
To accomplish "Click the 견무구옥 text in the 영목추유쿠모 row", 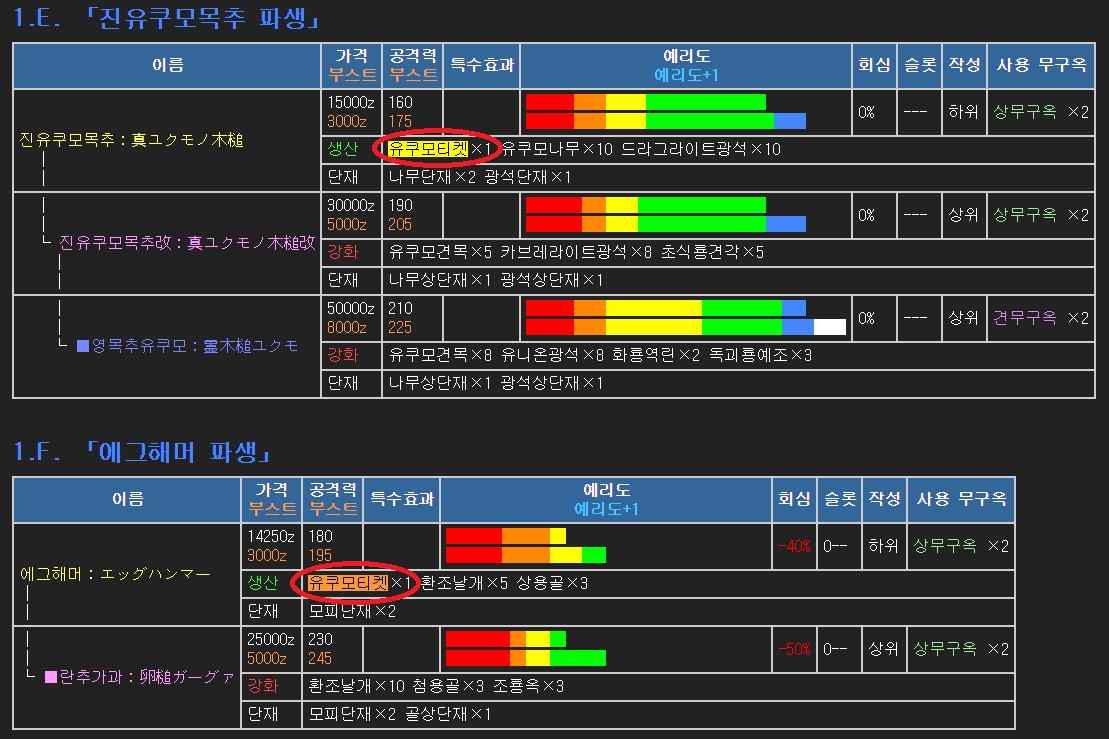I will (1024, 318).
